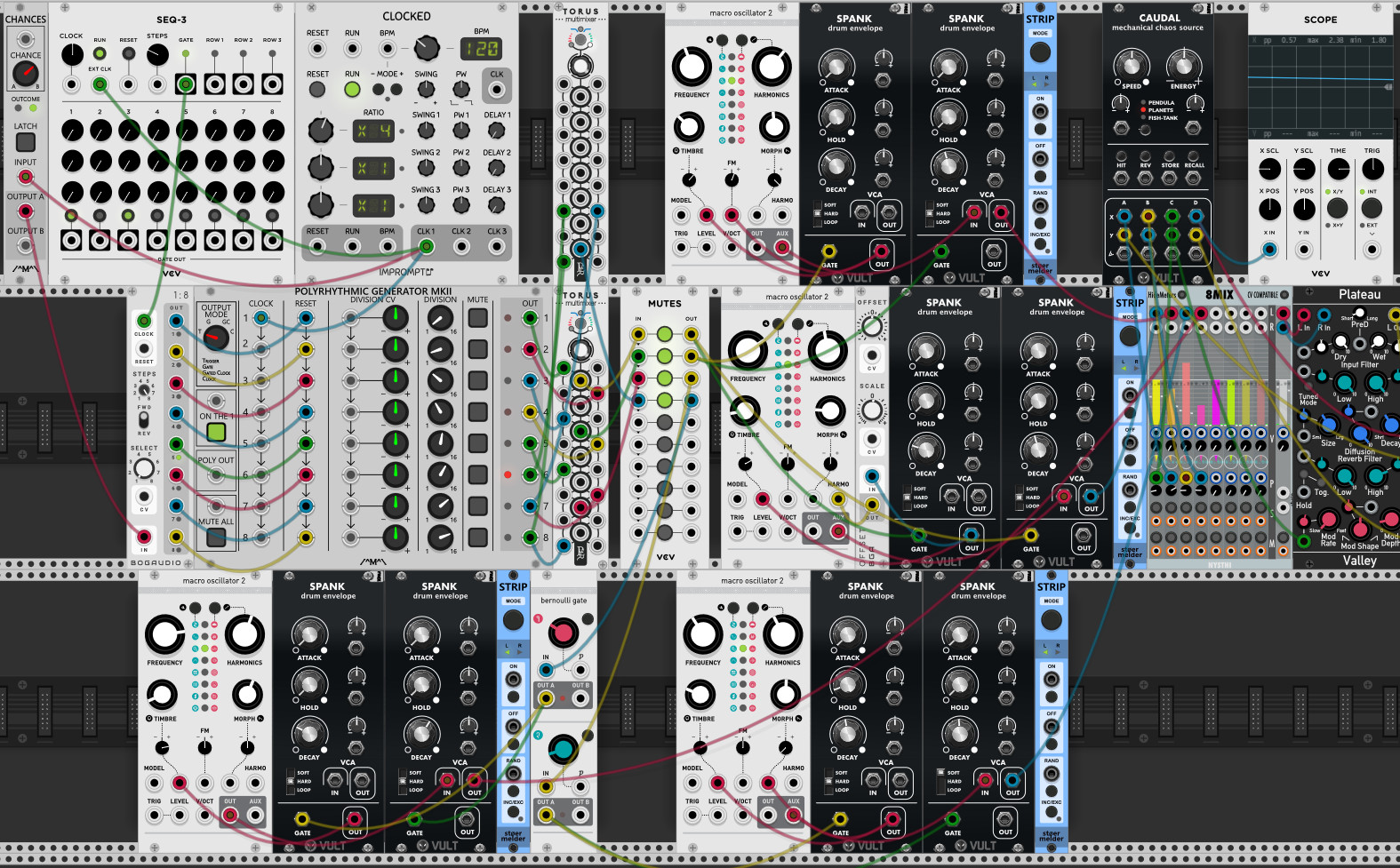Click the TIME knob on Scope
The width and height of the screenshot is (1400, 868).
pyautogui.click(x=1338, y=169)
